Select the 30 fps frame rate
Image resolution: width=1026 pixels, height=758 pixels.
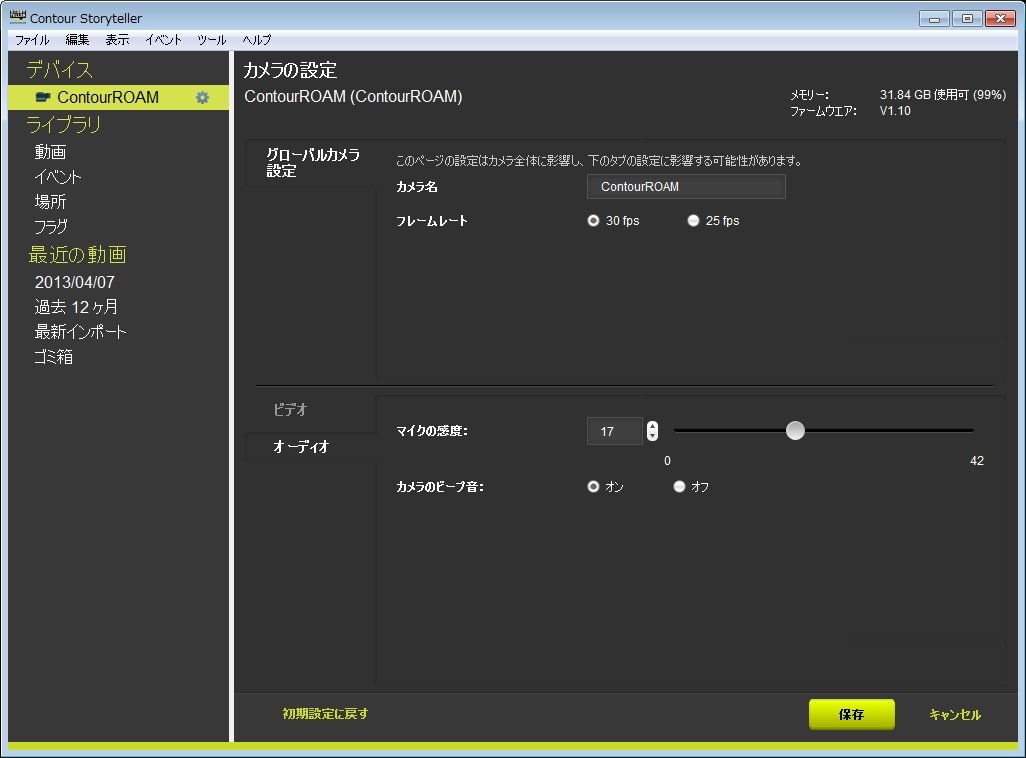593,221
